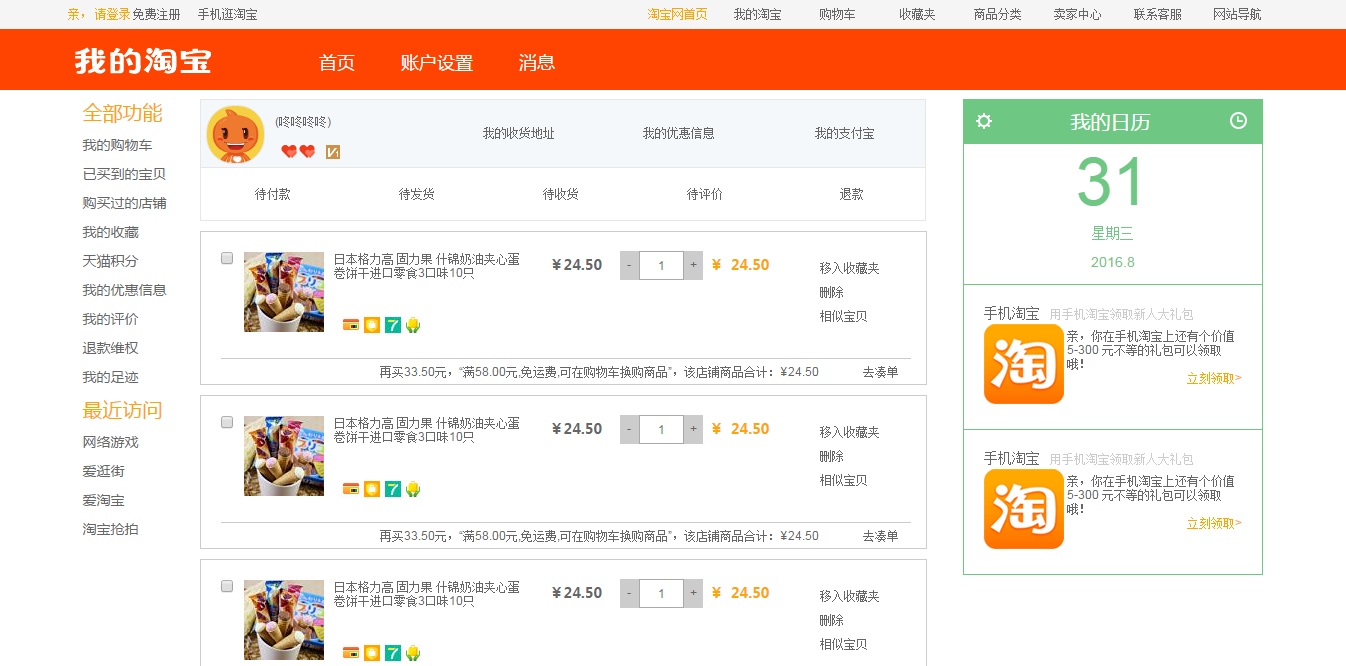Click 删除 for second cart item
Screen dimensions: 1346x666
[831, 456]
